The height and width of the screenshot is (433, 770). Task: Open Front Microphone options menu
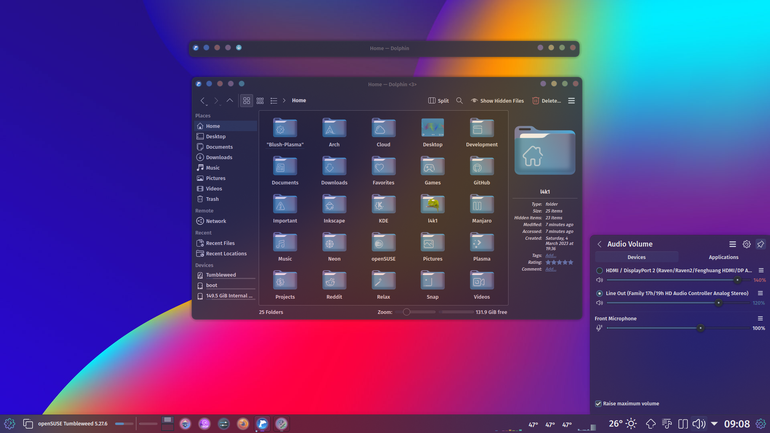(760, 319)
